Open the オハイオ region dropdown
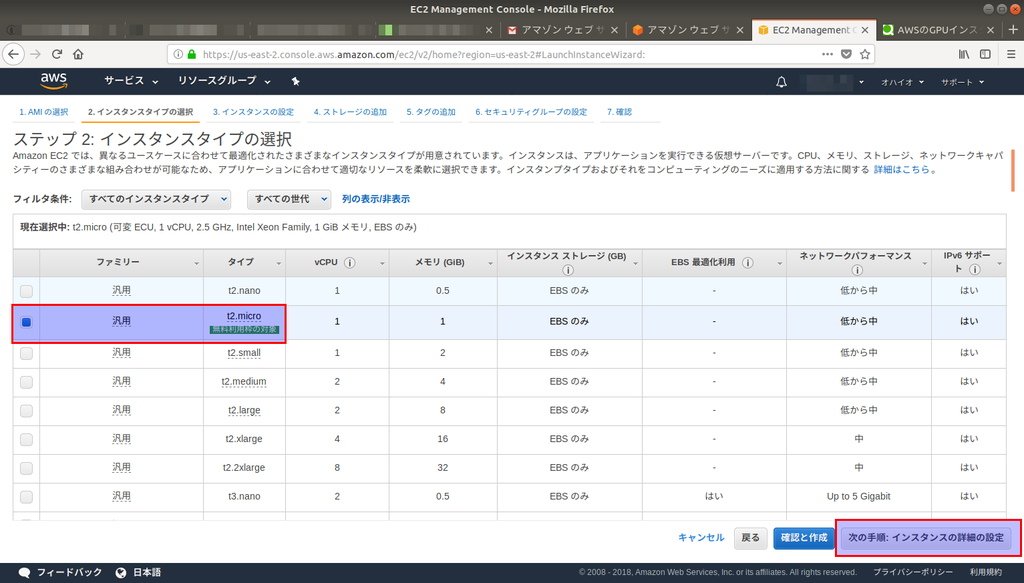Viewport: 1024px width, 583px height. click(903, 82)
